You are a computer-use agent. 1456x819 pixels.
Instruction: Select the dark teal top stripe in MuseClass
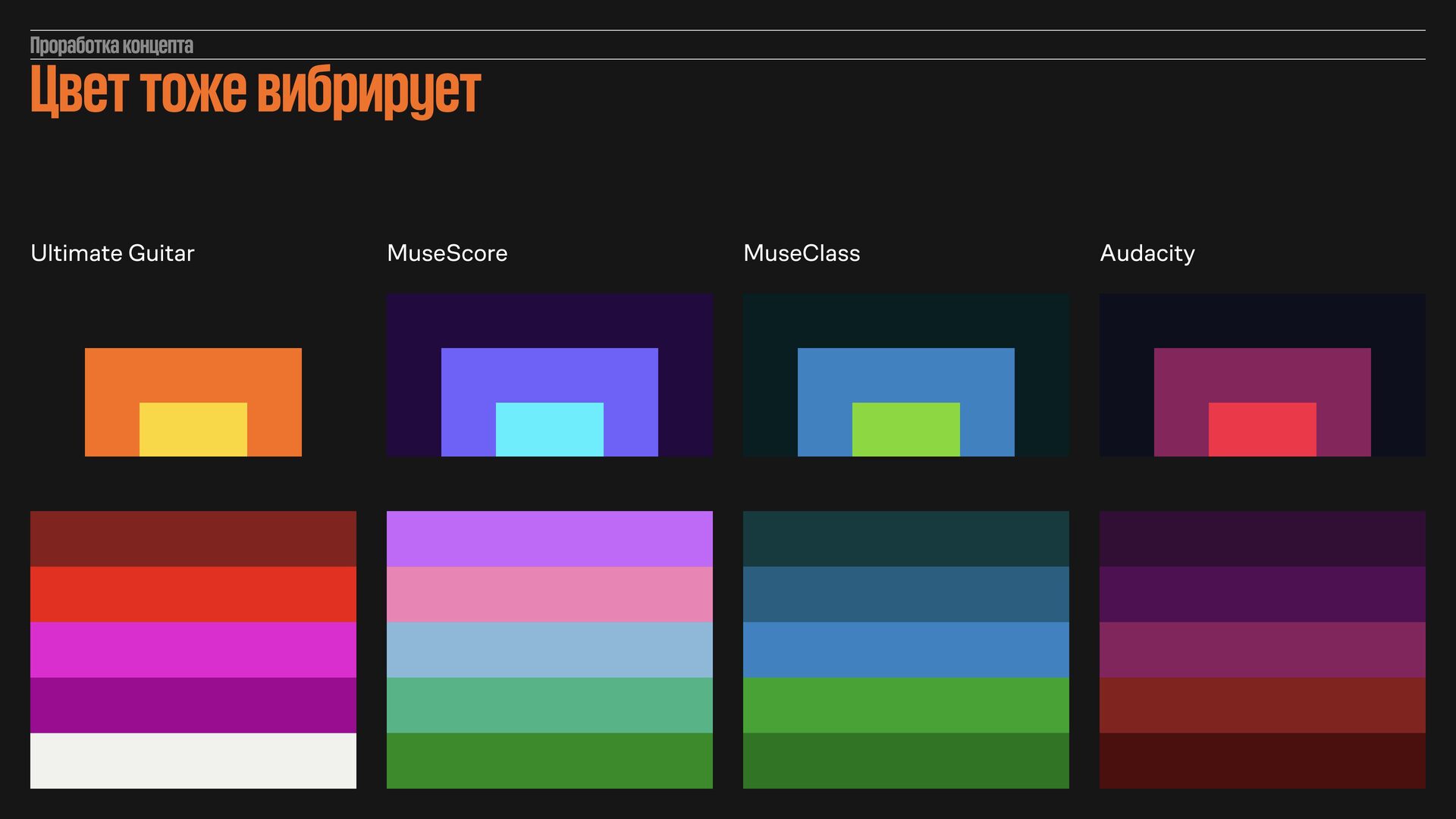905,538
